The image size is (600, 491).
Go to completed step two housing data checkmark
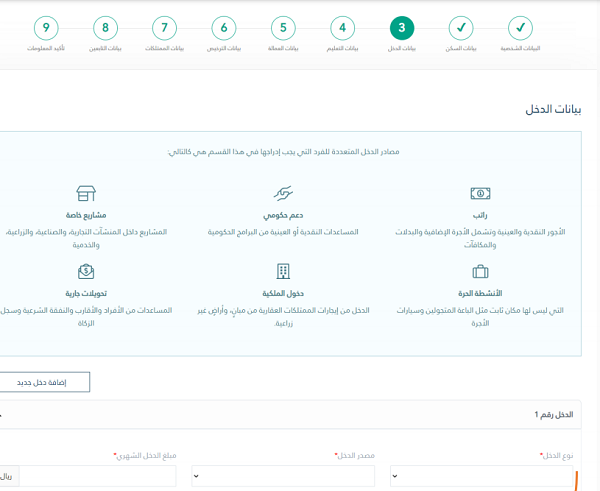pos(461,28)
